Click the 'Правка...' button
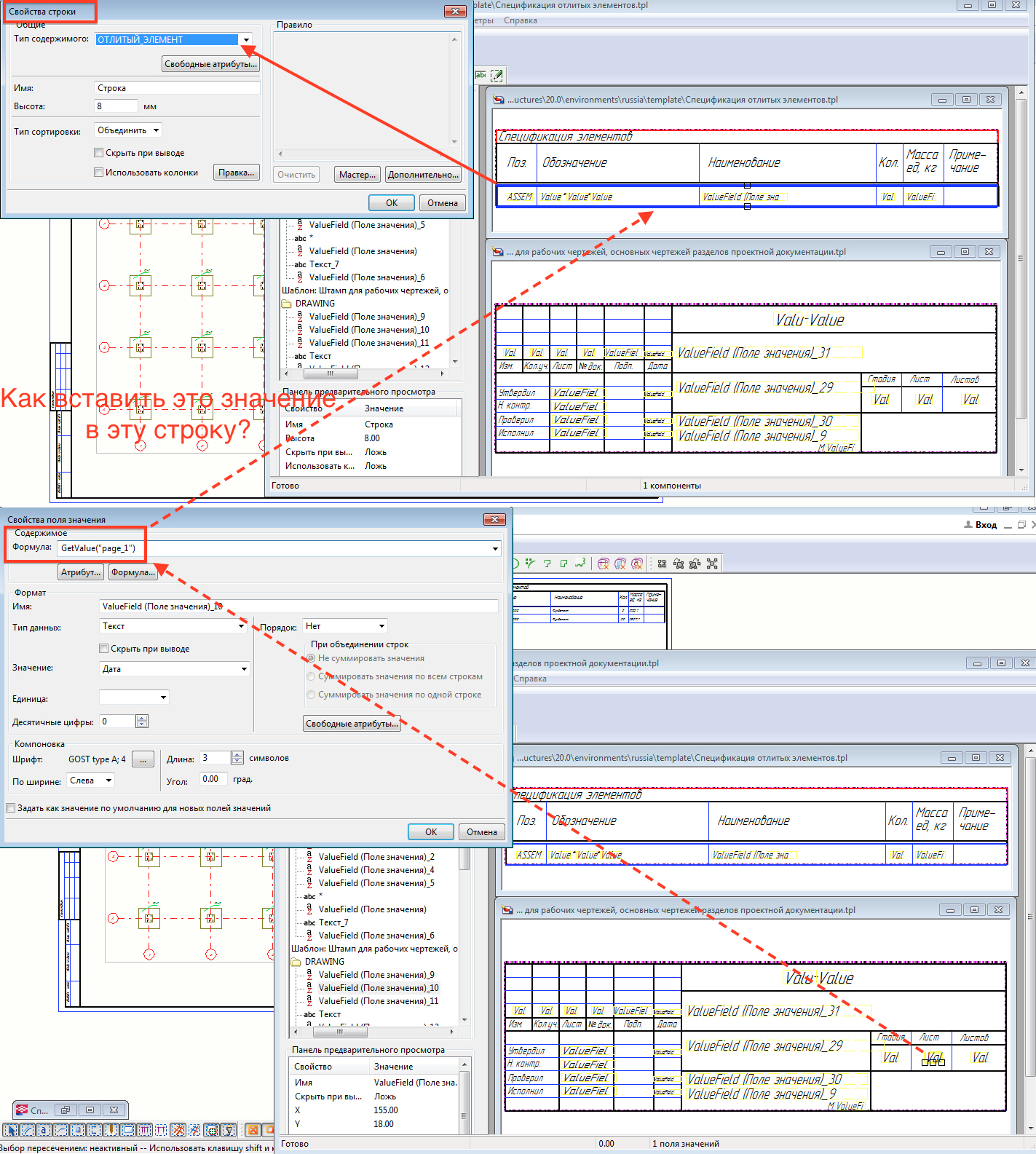1036x1154 pixels. [x=237, y=173]
